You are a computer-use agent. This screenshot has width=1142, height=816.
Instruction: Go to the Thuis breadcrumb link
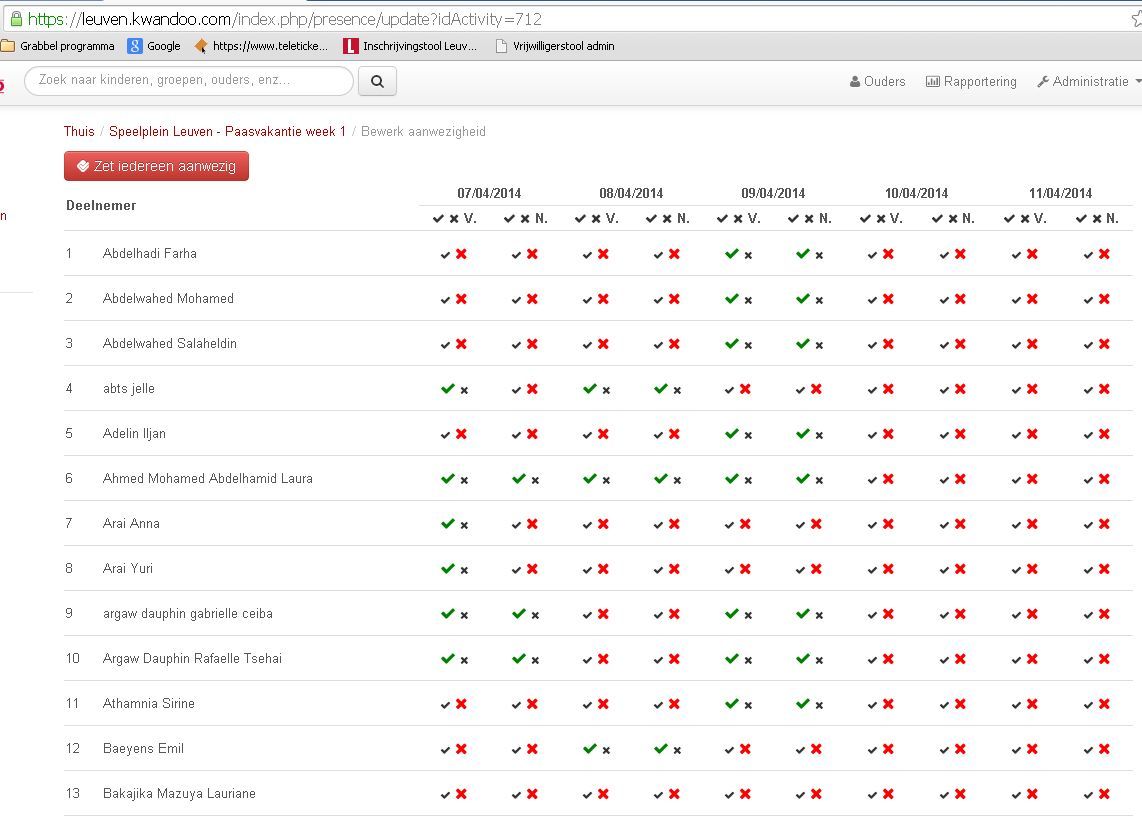coord(79,131)
